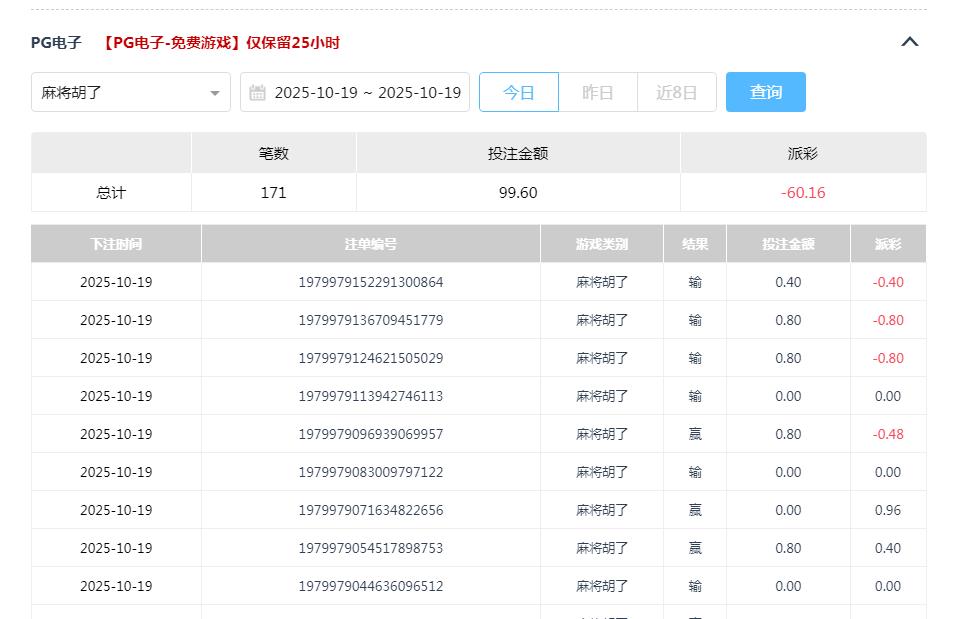This screenshot has height=619, width=962.
Task: Click the 结果 column header
Action: (694, 243)
